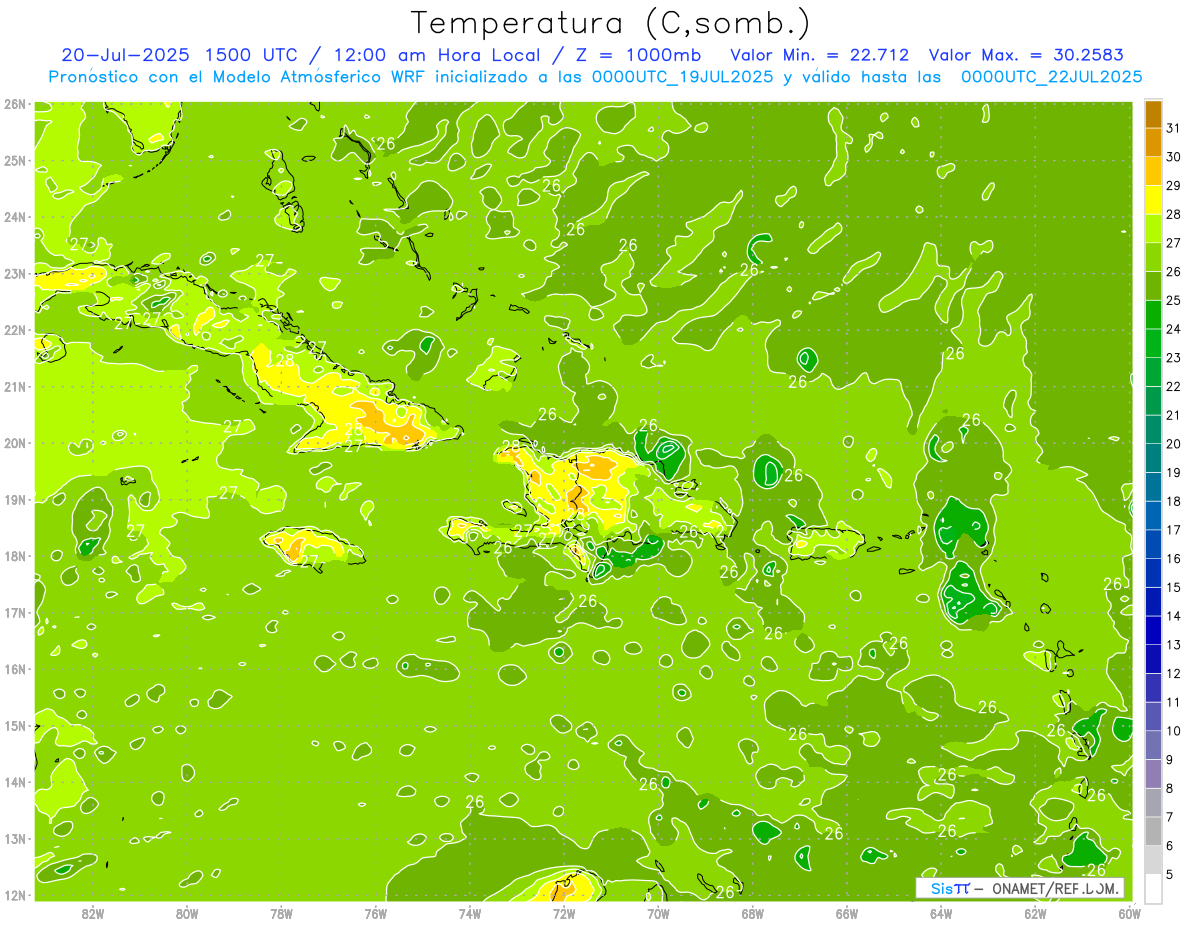Click the legend value 20
Image resolution: width=1200 pixels, height=927 pixels.
pos(1173,443)
